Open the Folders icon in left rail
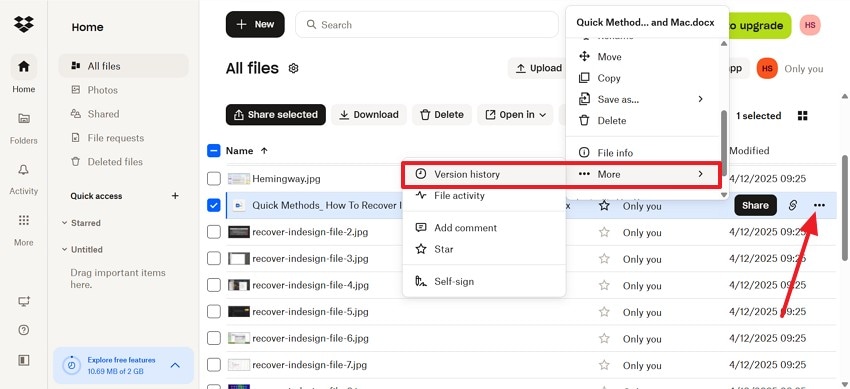This screenshot has width=850, height=389. click(x=23, y=118)
